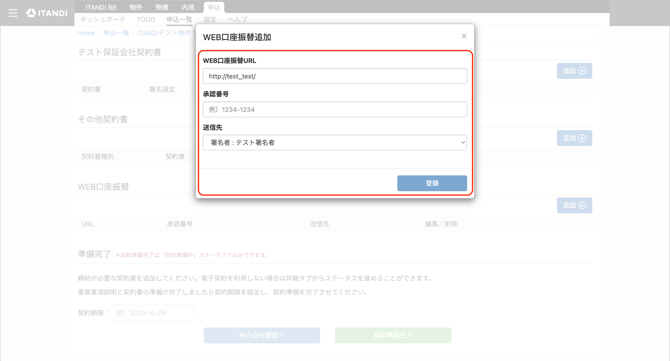The height and width of the screenshot is (361, 670).
Task: Close the WEB口座振替追加 dialog
Action: [464, 36]
